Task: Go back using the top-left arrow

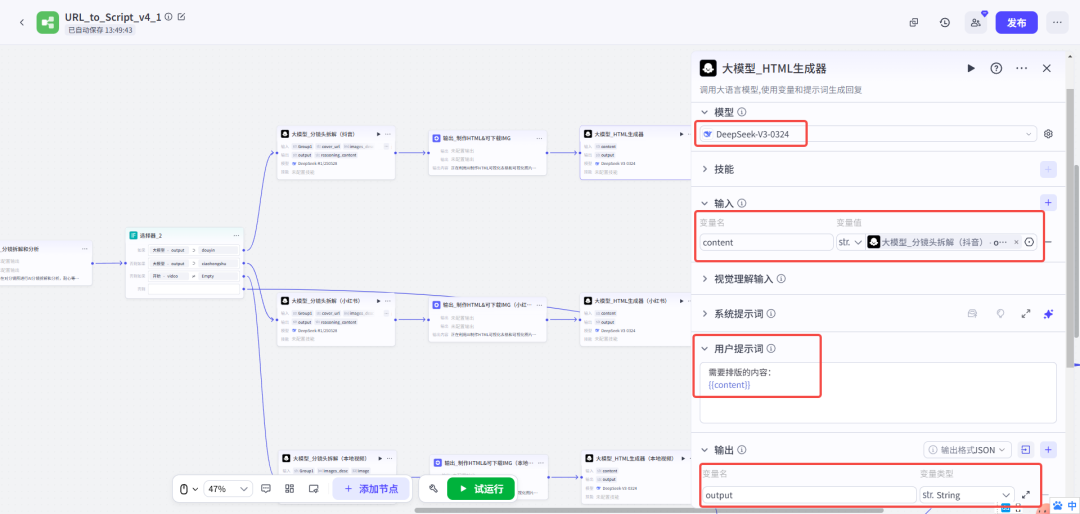Action: click(x=21, y=22)
